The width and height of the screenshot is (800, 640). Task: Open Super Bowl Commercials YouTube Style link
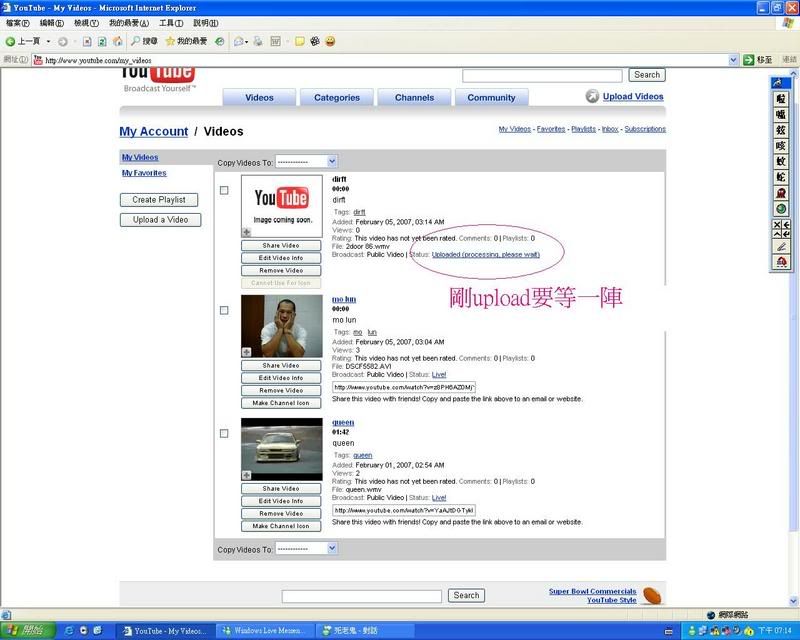click(593, 596)
